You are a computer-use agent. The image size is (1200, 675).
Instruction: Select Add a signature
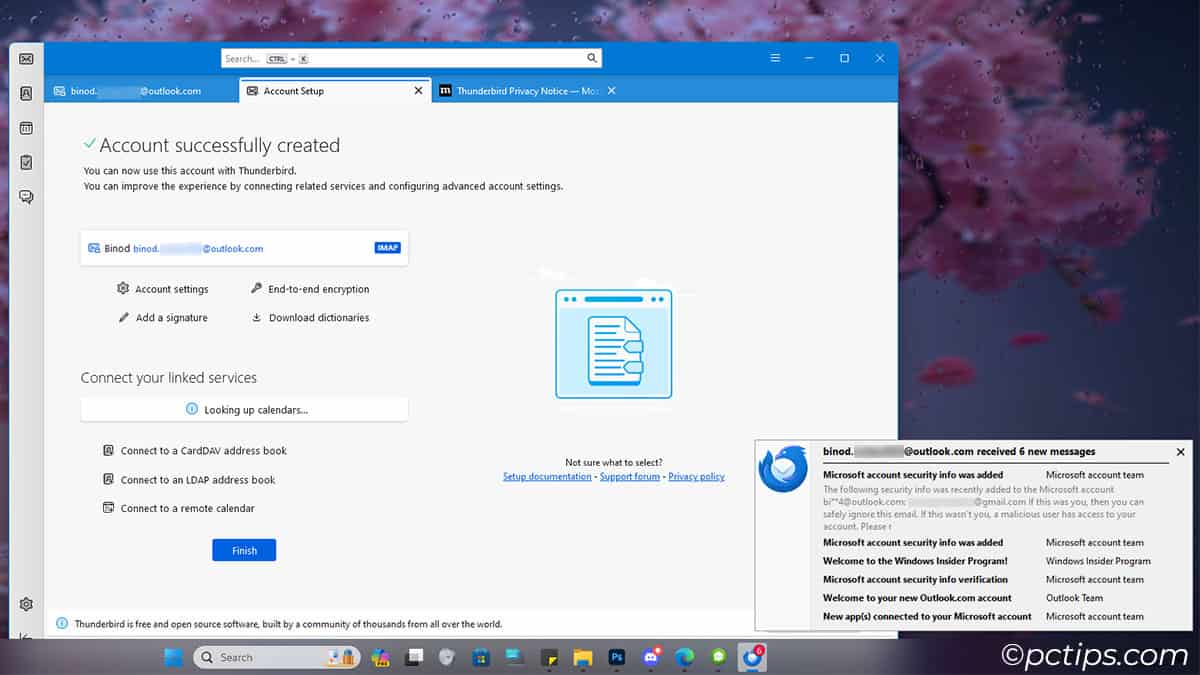coord(171,318)
